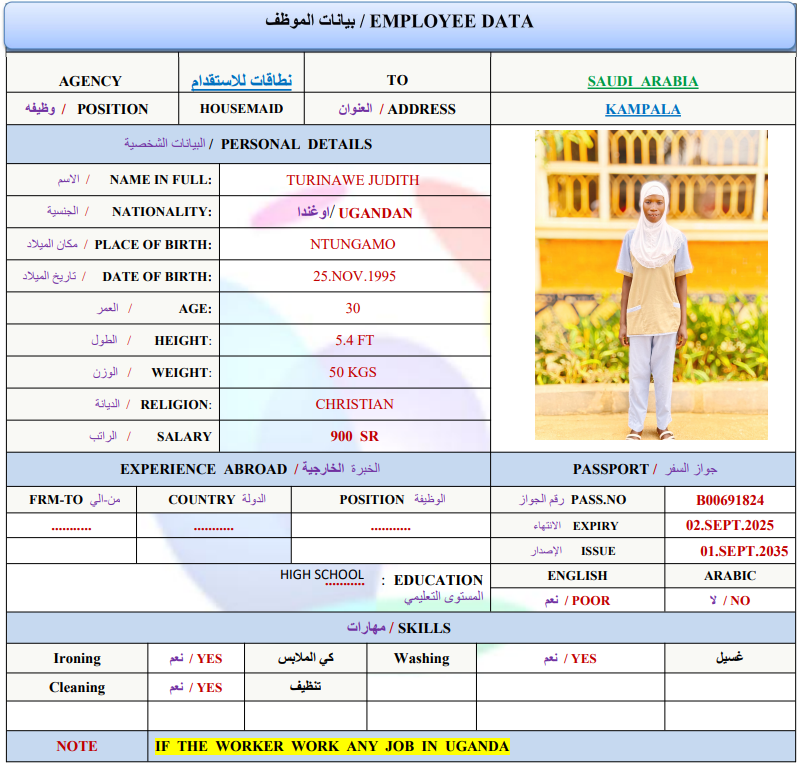Screen dimensions: 797x764
Task: Select the place of birth NTUNGAMO
Action: (x=353, y=244)
